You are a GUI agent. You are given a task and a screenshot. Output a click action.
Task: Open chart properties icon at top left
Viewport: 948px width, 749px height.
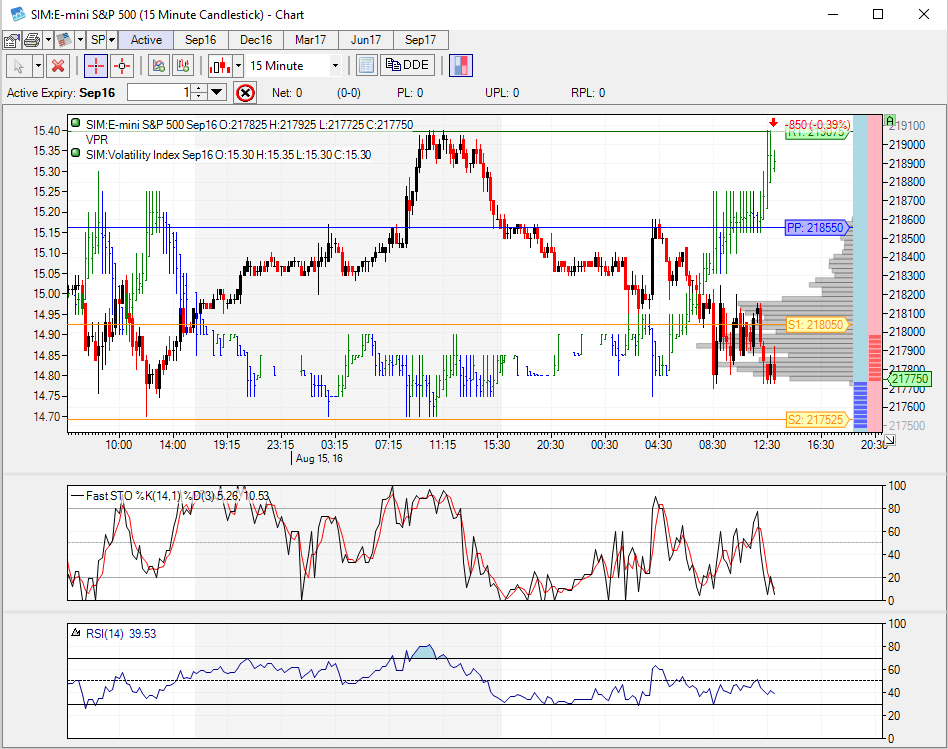click(12, 40)
